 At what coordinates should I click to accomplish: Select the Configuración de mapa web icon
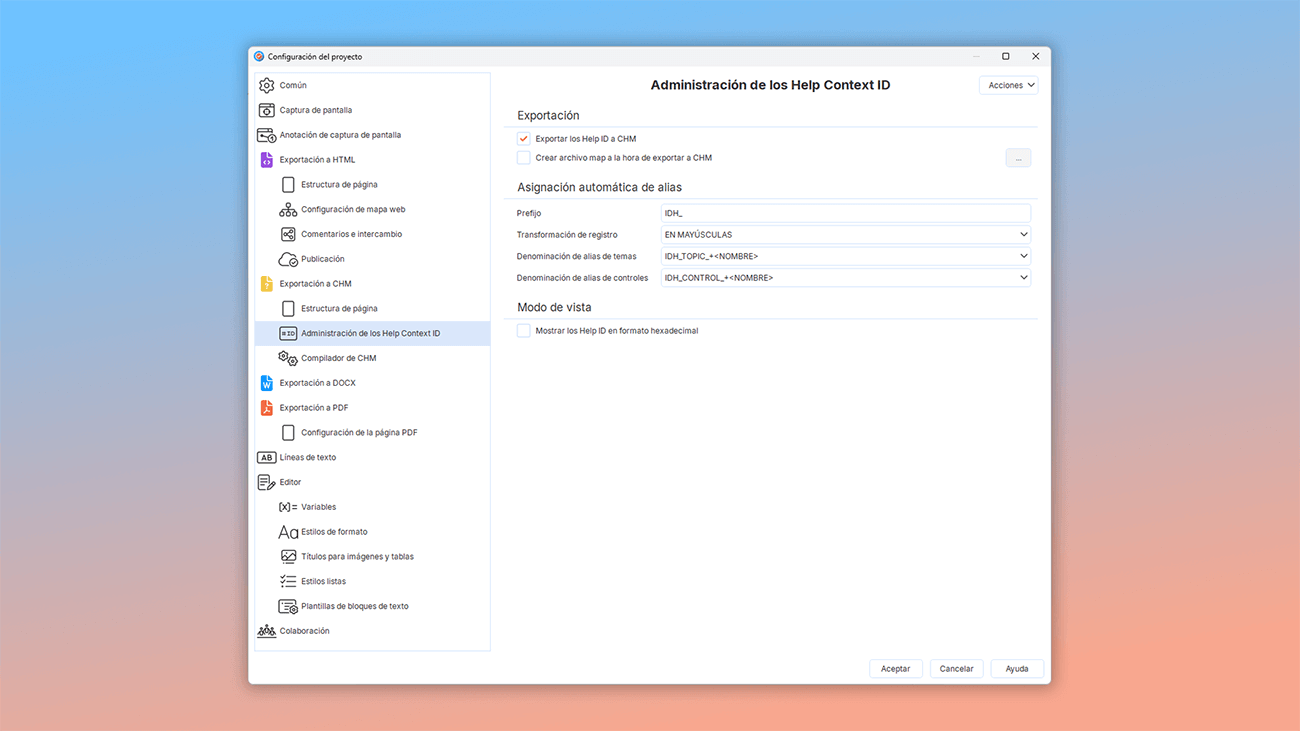click(288, 209)
